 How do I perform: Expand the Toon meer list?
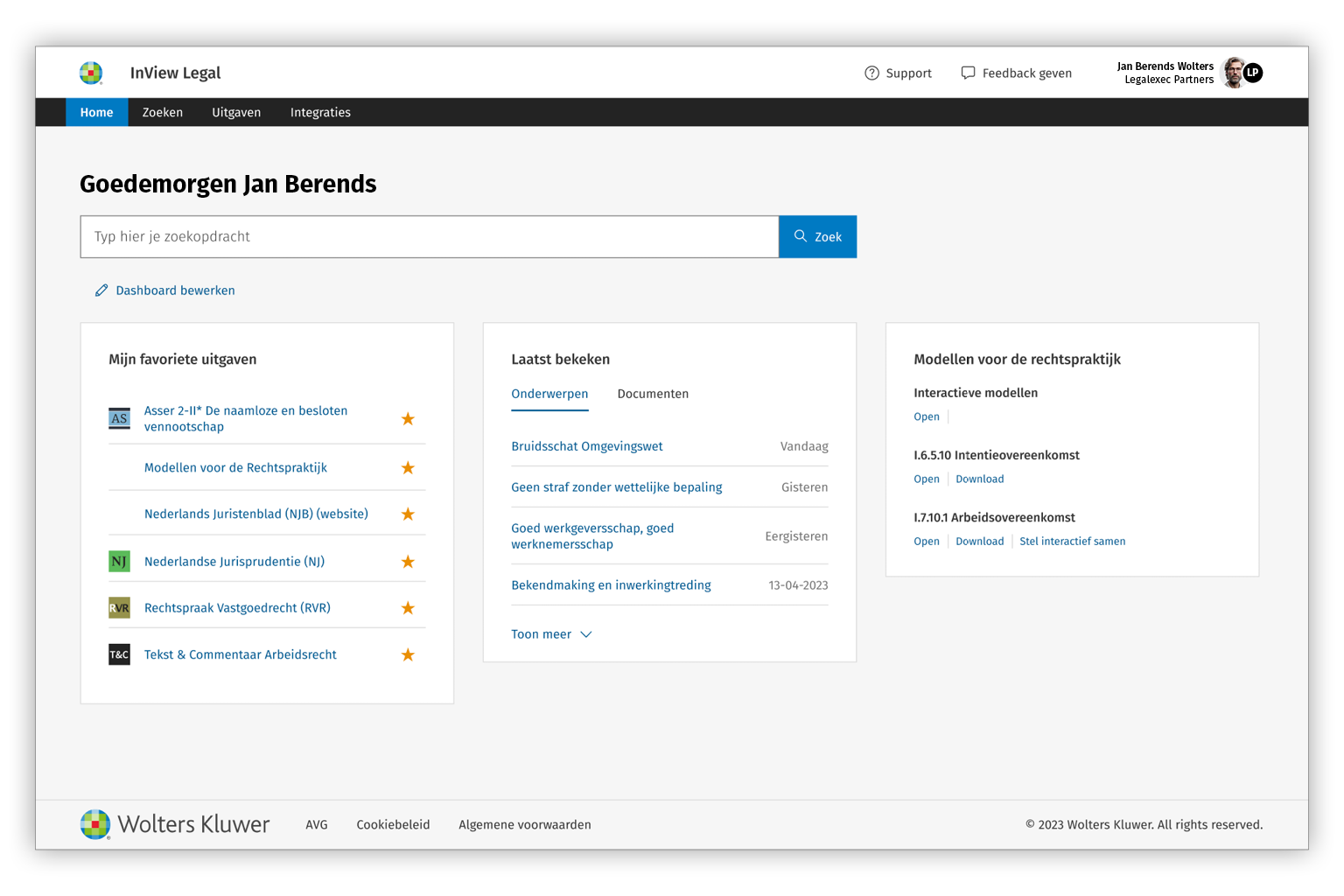(551, 634)
